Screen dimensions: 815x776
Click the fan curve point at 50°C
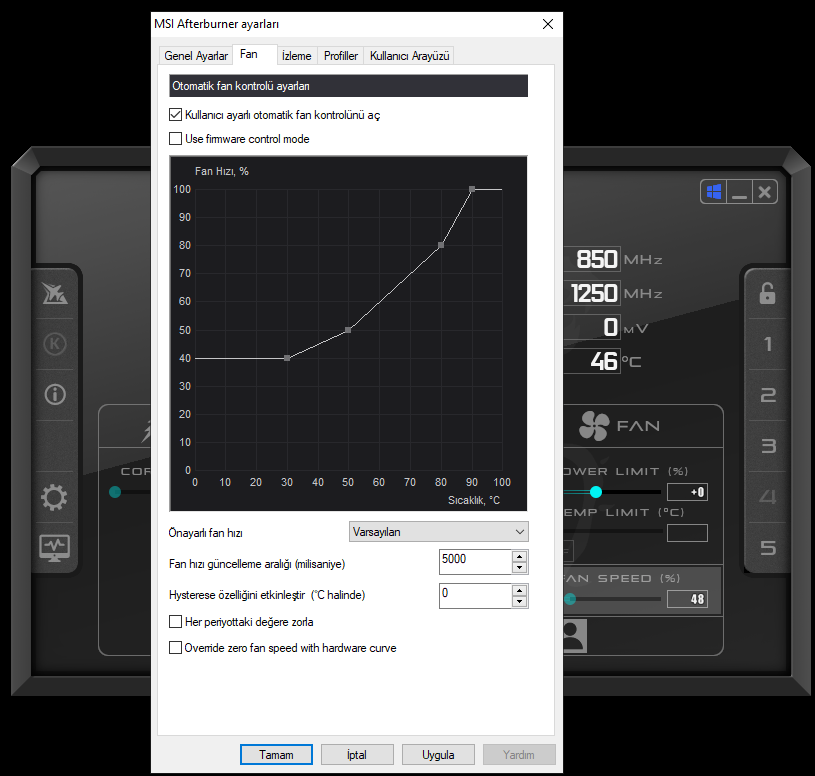[x=348, y=330]
